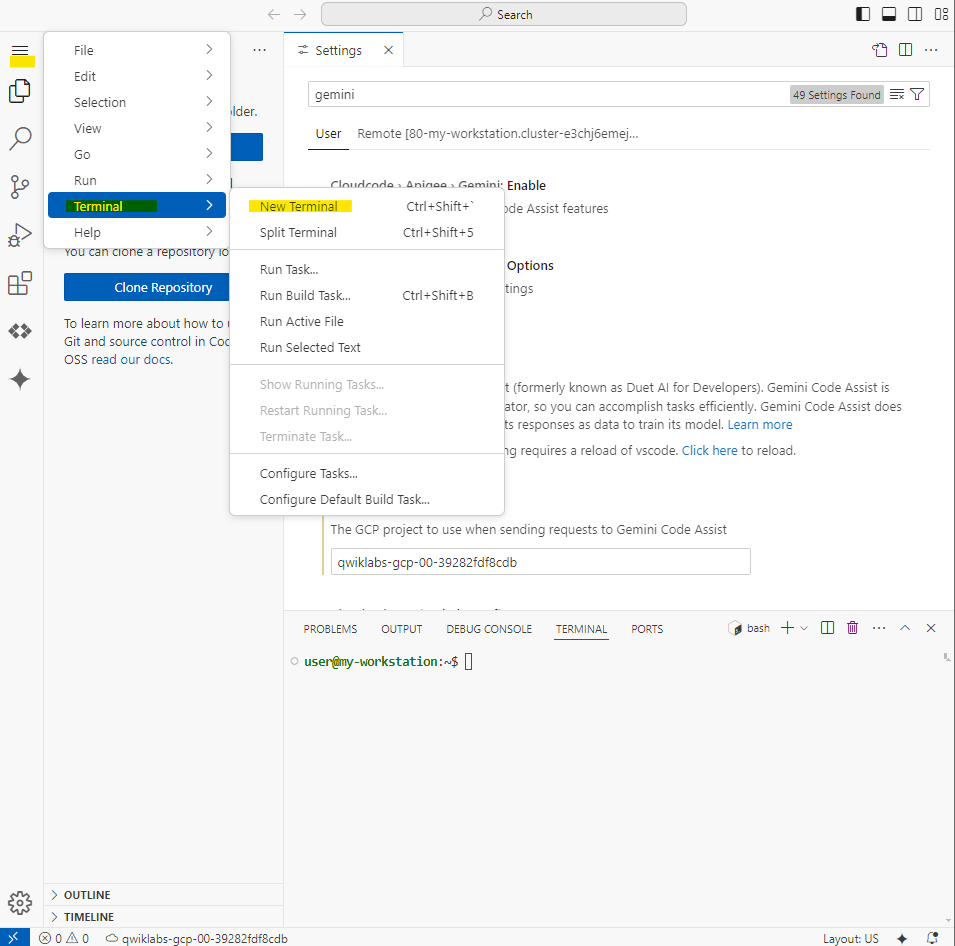
Task: Split the terminal pane
Action: tap(827, 628)
